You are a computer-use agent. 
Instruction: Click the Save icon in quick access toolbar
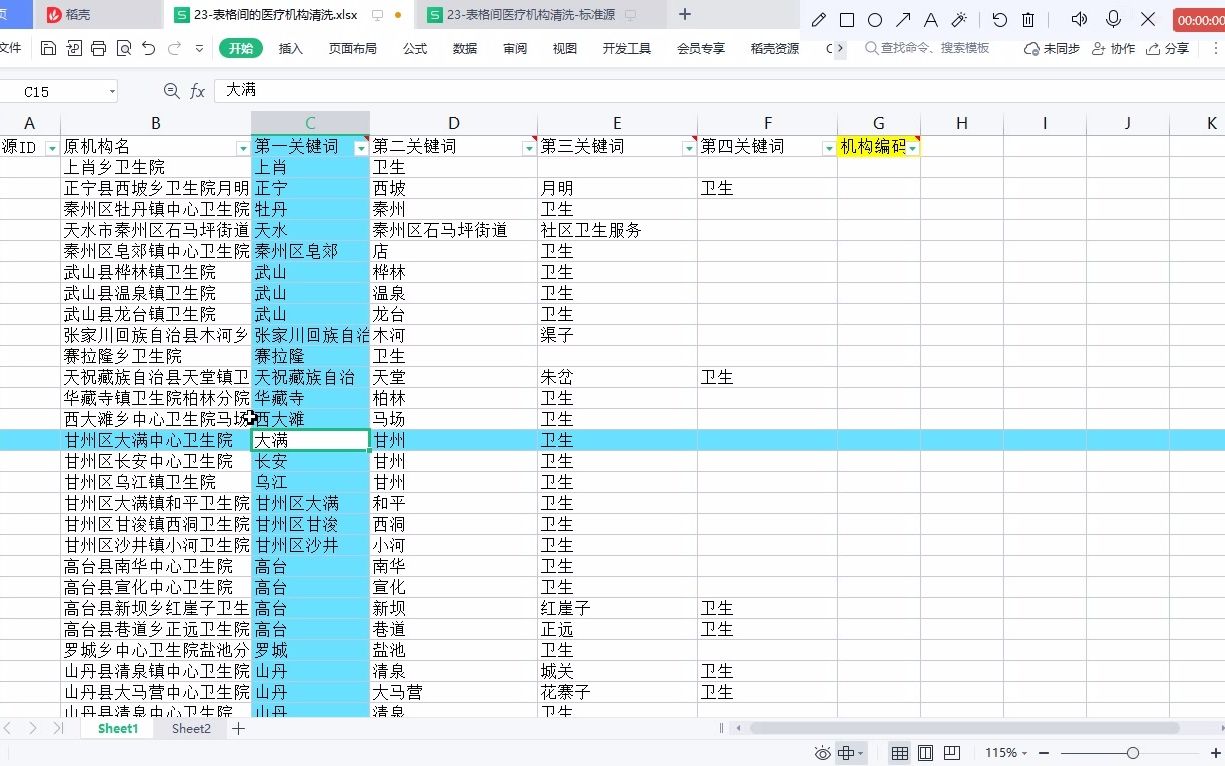(47, 47)
